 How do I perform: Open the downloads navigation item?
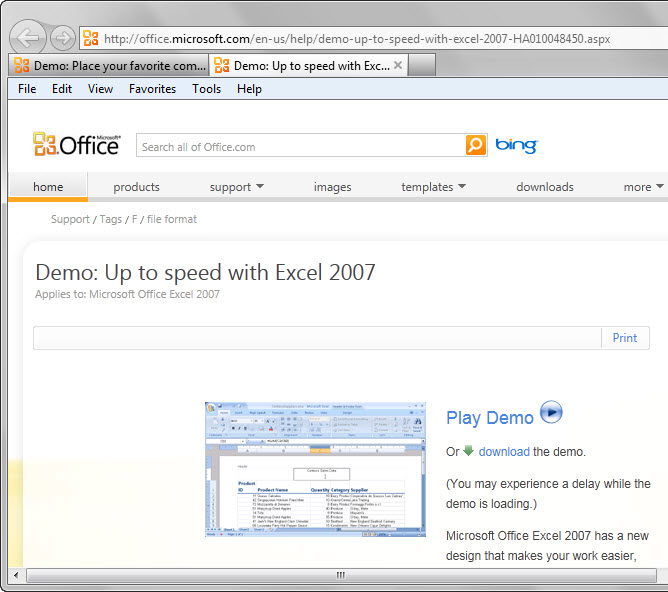point(545,187)
